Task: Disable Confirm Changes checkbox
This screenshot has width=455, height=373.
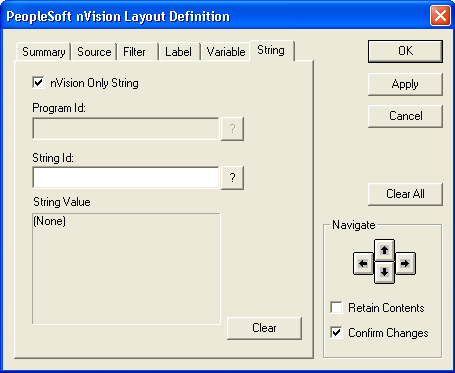Action: pos(336,332)
